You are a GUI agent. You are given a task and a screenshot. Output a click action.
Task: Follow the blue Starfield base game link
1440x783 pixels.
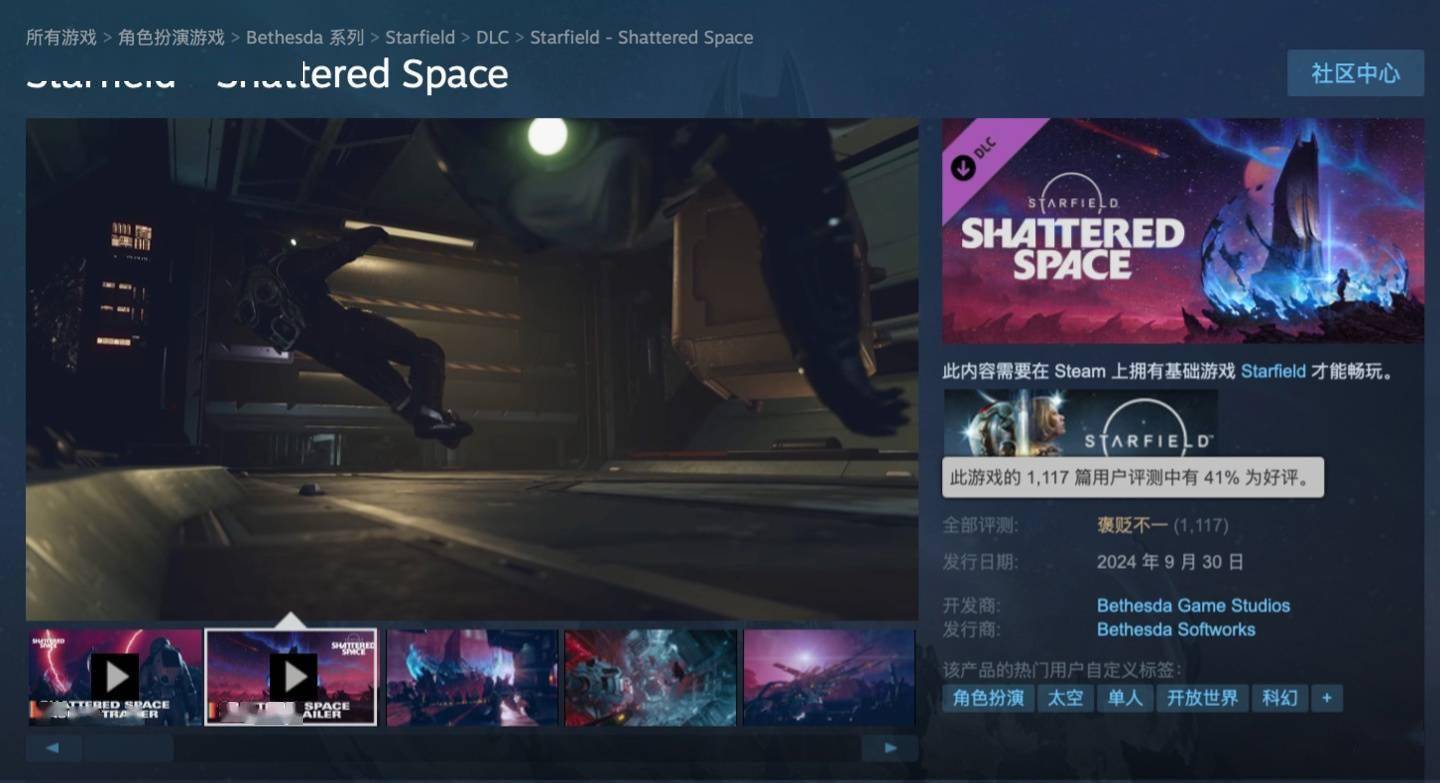1273,371
